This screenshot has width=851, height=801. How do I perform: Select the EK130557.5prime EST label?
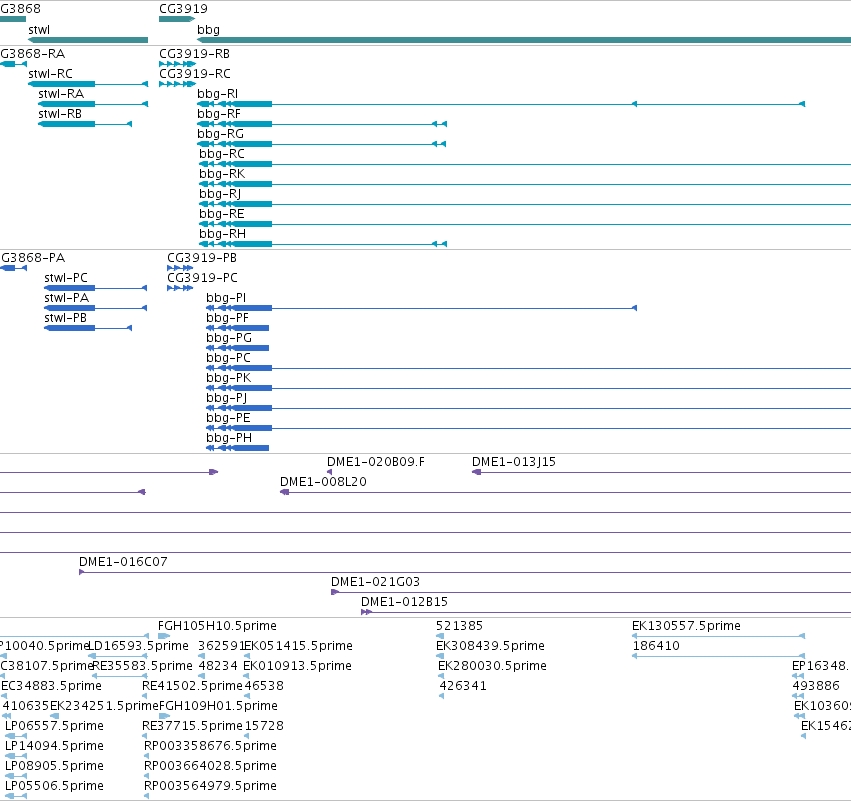(686, 626)
